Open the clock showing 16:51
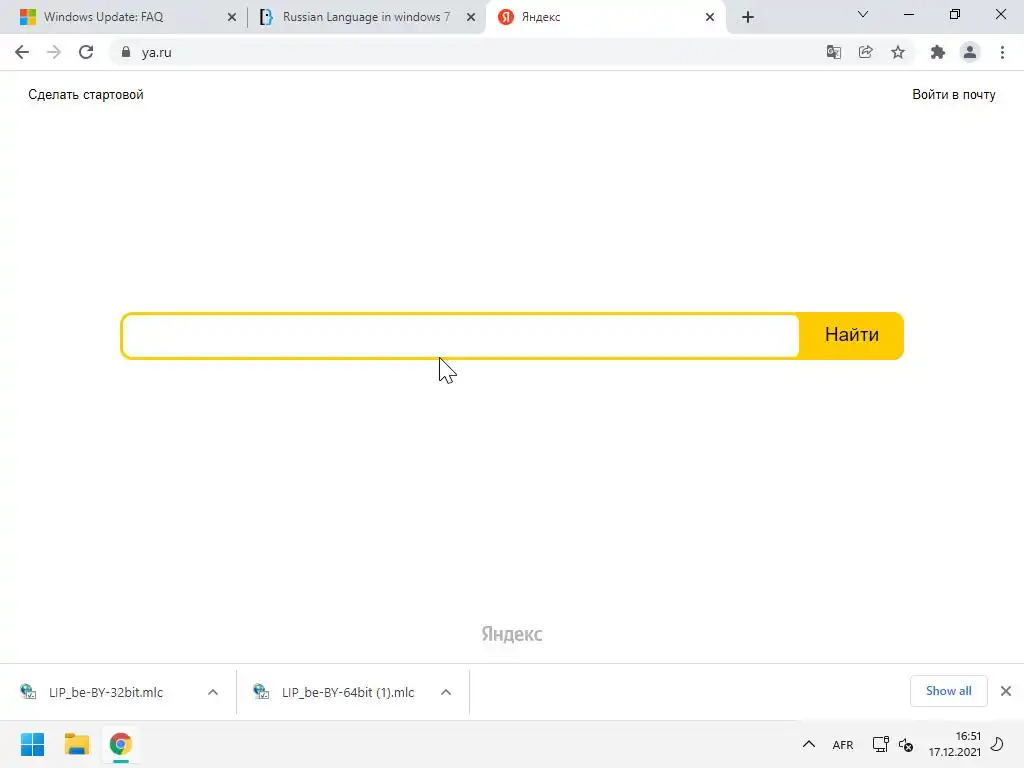Image resolution: width=1024 pixels, height=768 pixels. [955, 744]
